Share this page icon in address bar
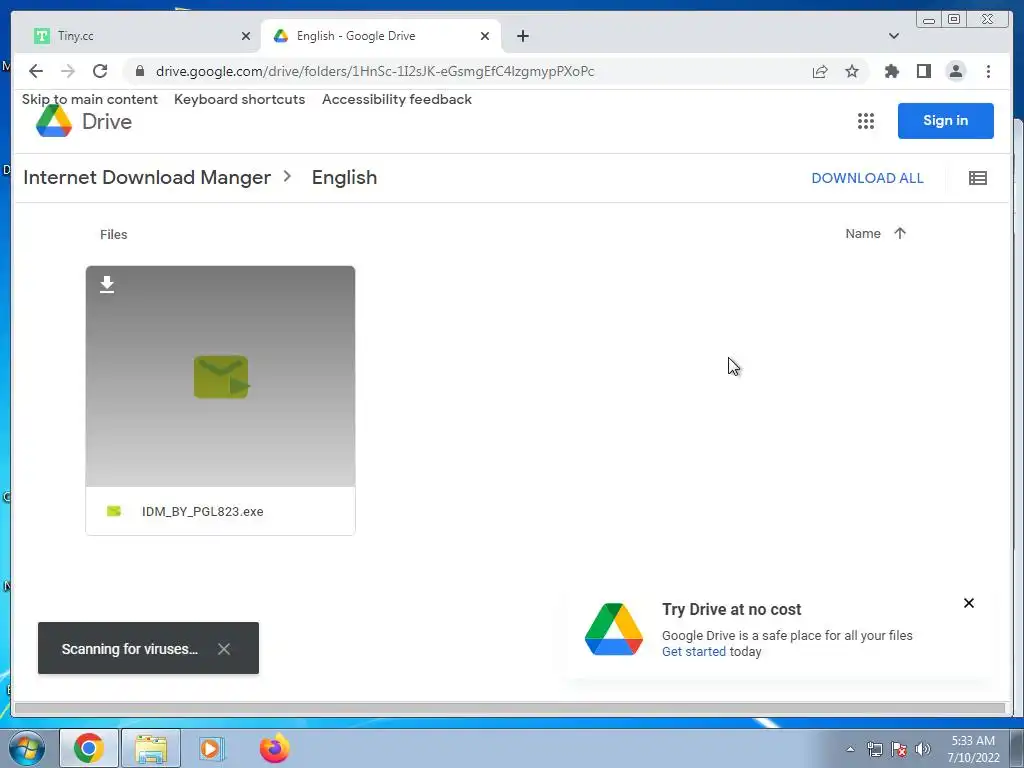1024x768 pixels. tap(820, 71)
